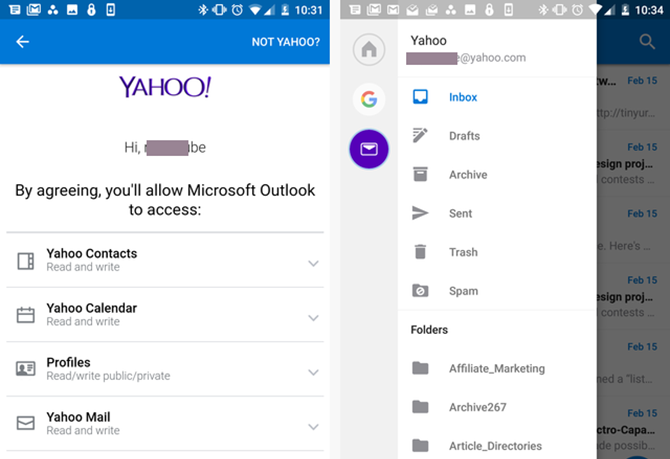
Task: Tap the Archive box icon
Action: pos(420,174)
